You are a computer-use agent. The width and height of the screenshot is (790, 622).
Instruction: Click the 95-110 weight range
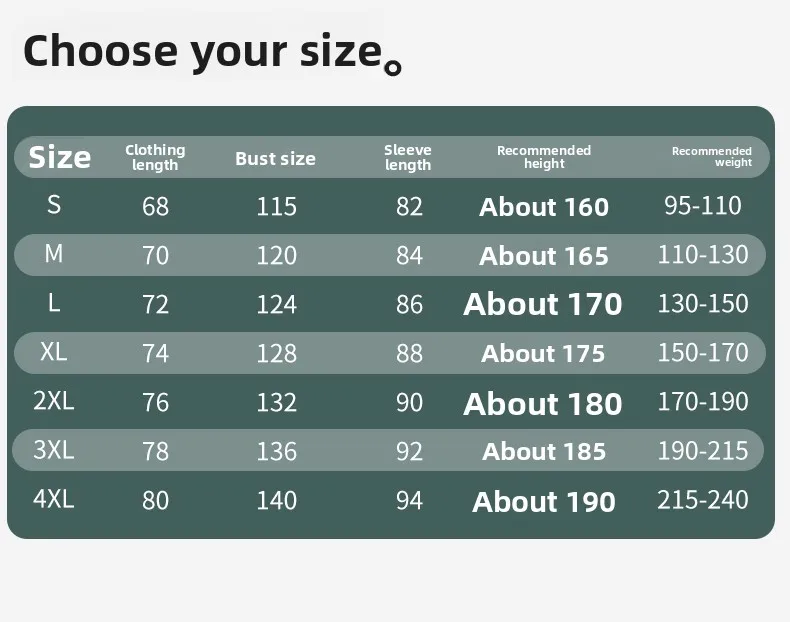[x=703, y=205]
